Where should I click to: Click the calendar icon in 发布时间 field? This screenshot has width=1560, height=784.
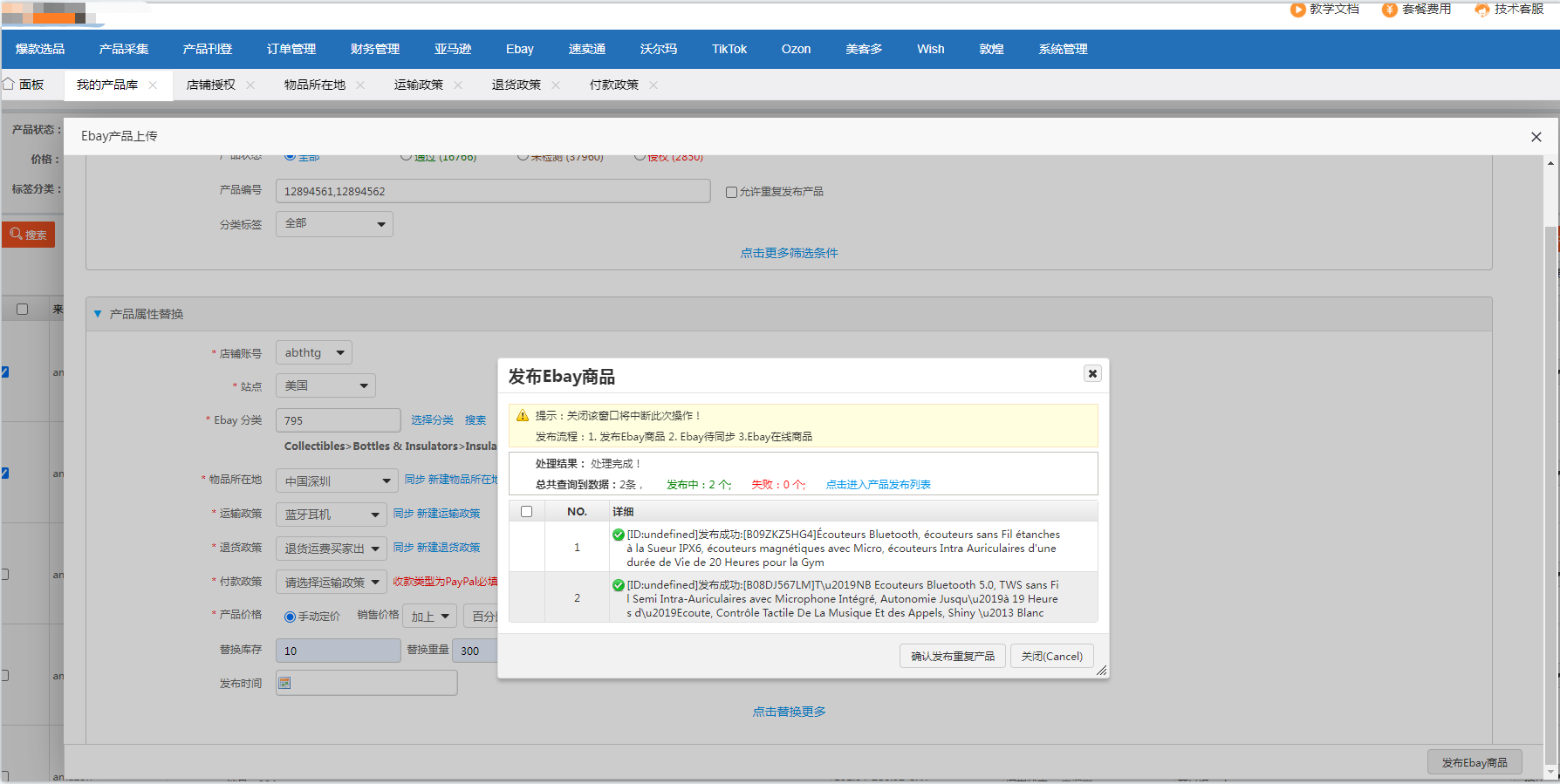click(284, 683)
